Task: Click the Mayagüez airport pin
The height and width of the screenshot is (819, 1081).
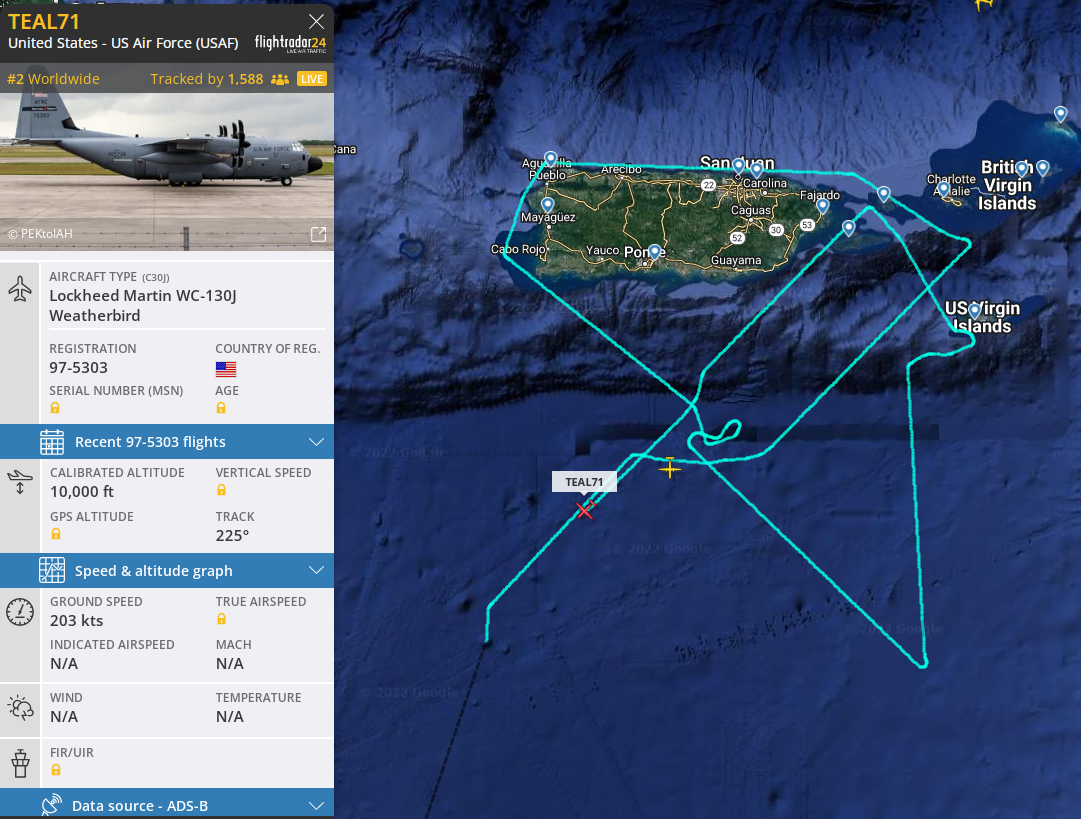Action: (547, 205)
